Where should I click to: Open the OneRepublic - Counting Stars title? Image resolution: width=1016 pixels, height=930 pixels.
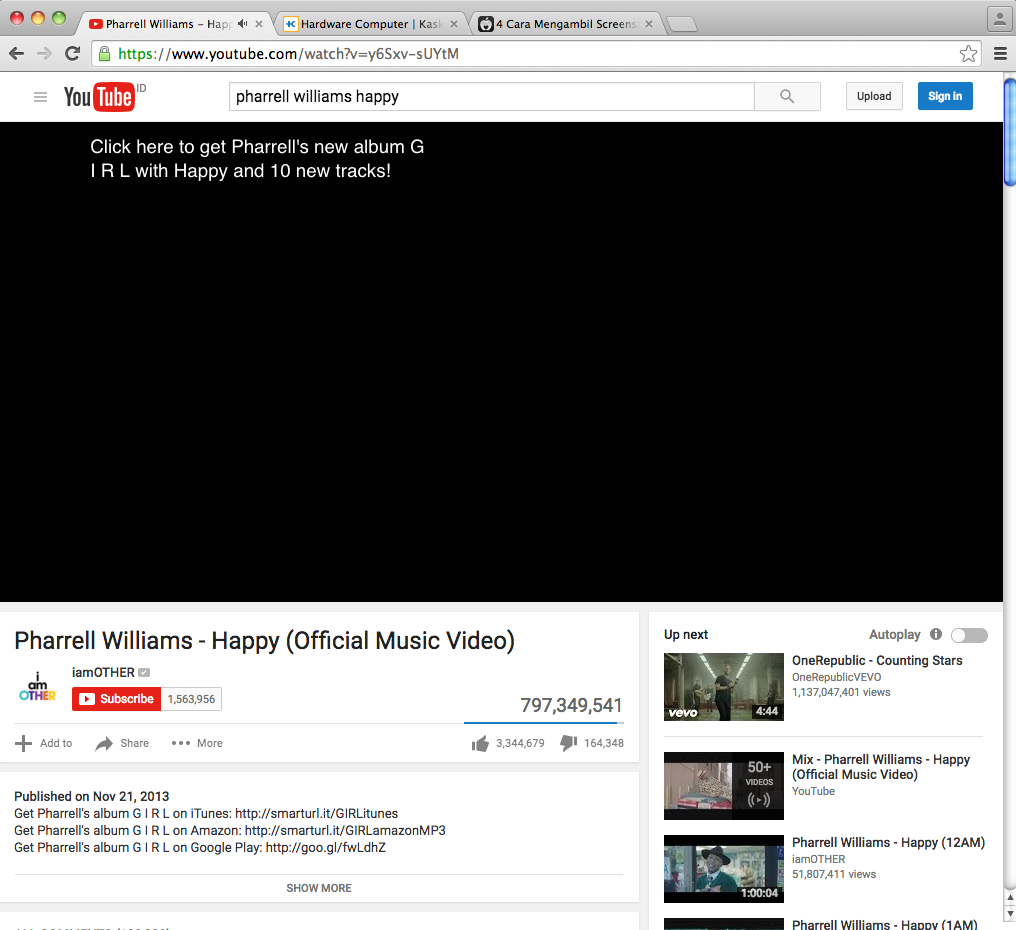[x=877, y=660]
